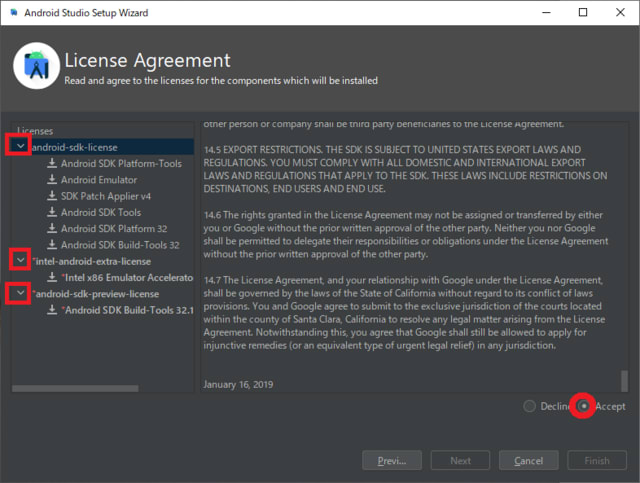Click the Android Studio icon in title bar
Image resolution: width=640 pixels, height=483 pixels.
(x=13, y=13)
